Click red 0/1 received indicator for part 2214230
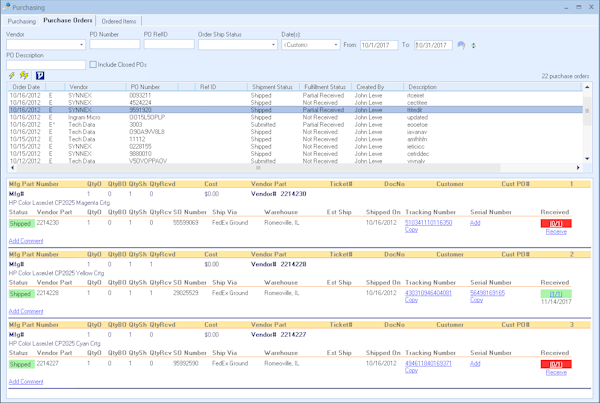The image size is (600, 403). (556, 223)
